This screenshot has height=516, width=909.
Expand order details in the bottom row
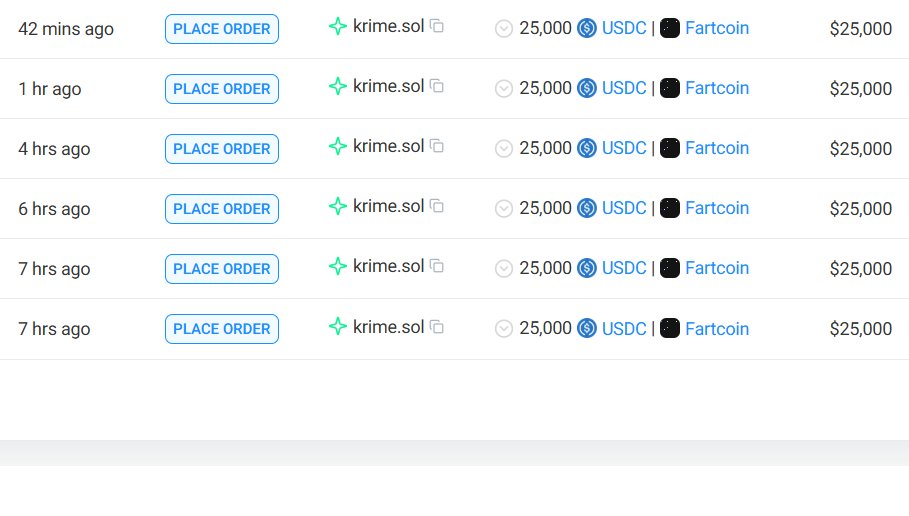[x=504, y=329]
